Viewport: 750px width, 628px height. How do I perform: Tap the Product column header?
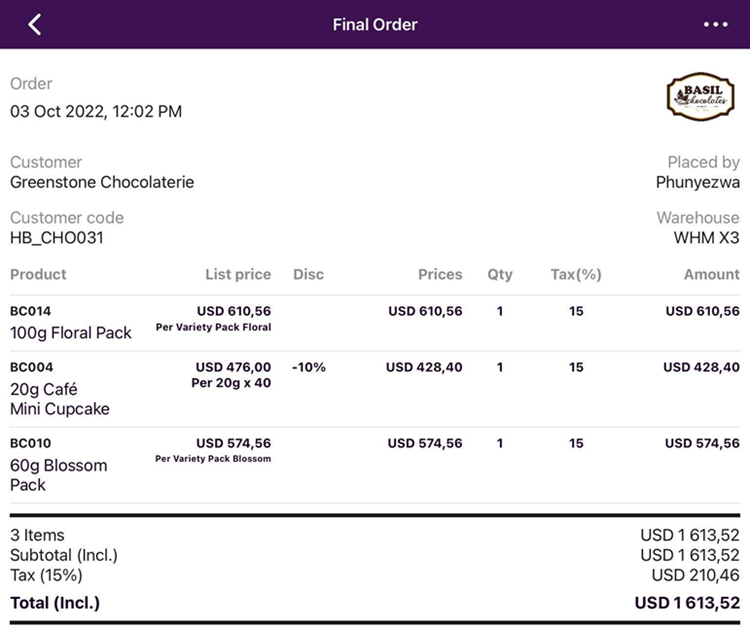(38, 274)
